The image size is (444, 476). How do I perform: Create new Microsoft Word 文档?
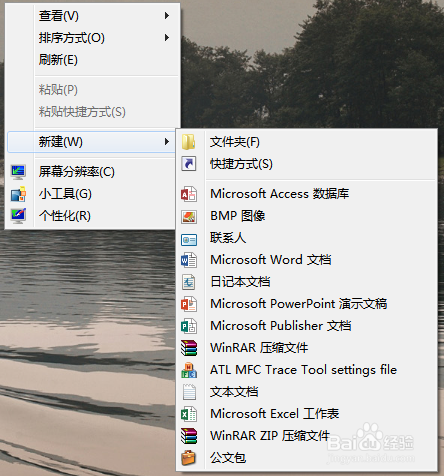(x=307, y=260)
